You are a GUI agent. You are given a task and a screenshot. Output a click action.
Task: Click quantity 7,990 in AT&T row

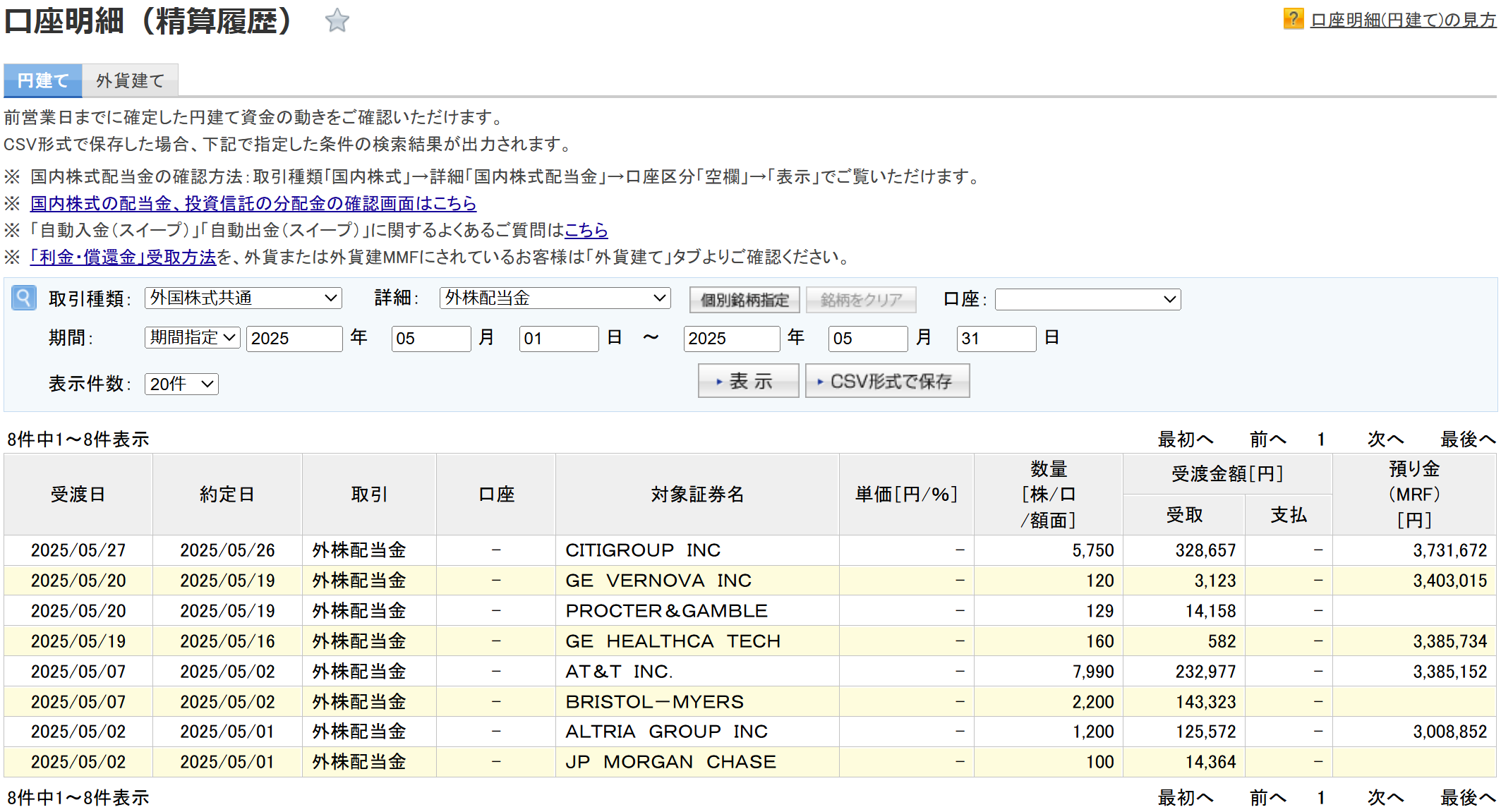click(1093, 672)
